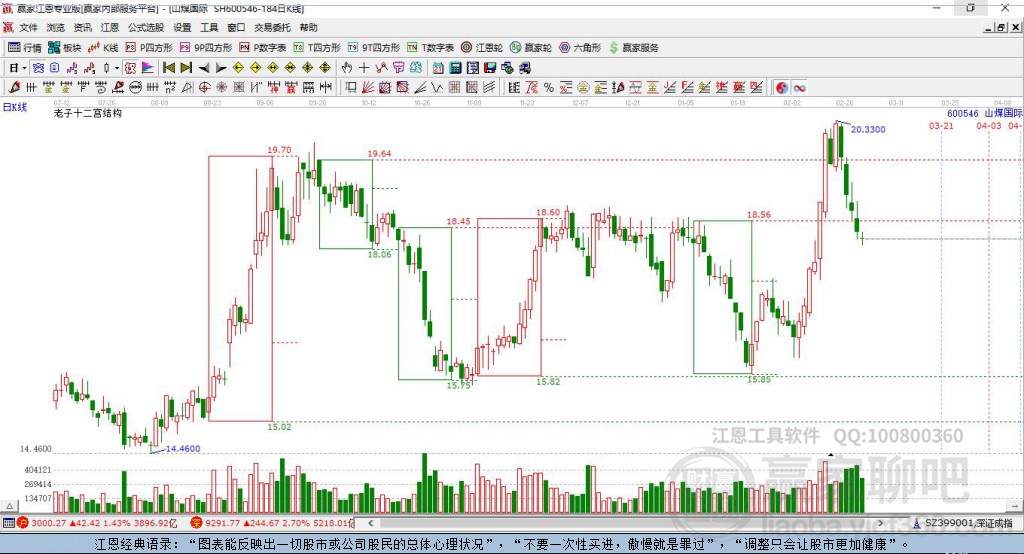Open the 板块 sector view
Screen dimensions: 1024x554
(64, 48)
